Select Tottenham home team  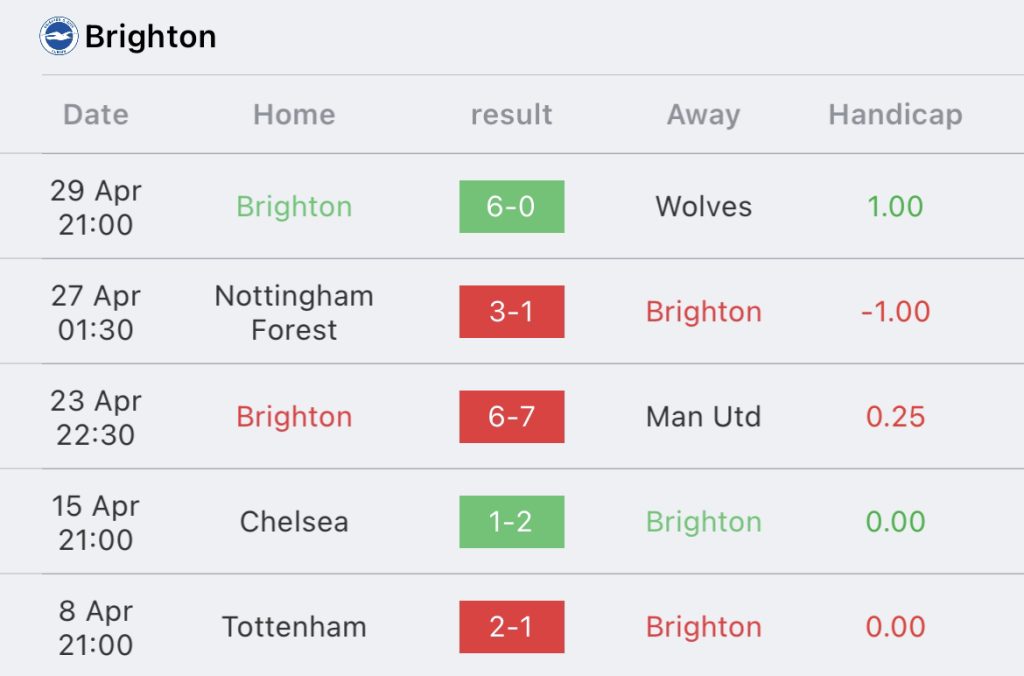pyautogui.click(x=294, y=627)
